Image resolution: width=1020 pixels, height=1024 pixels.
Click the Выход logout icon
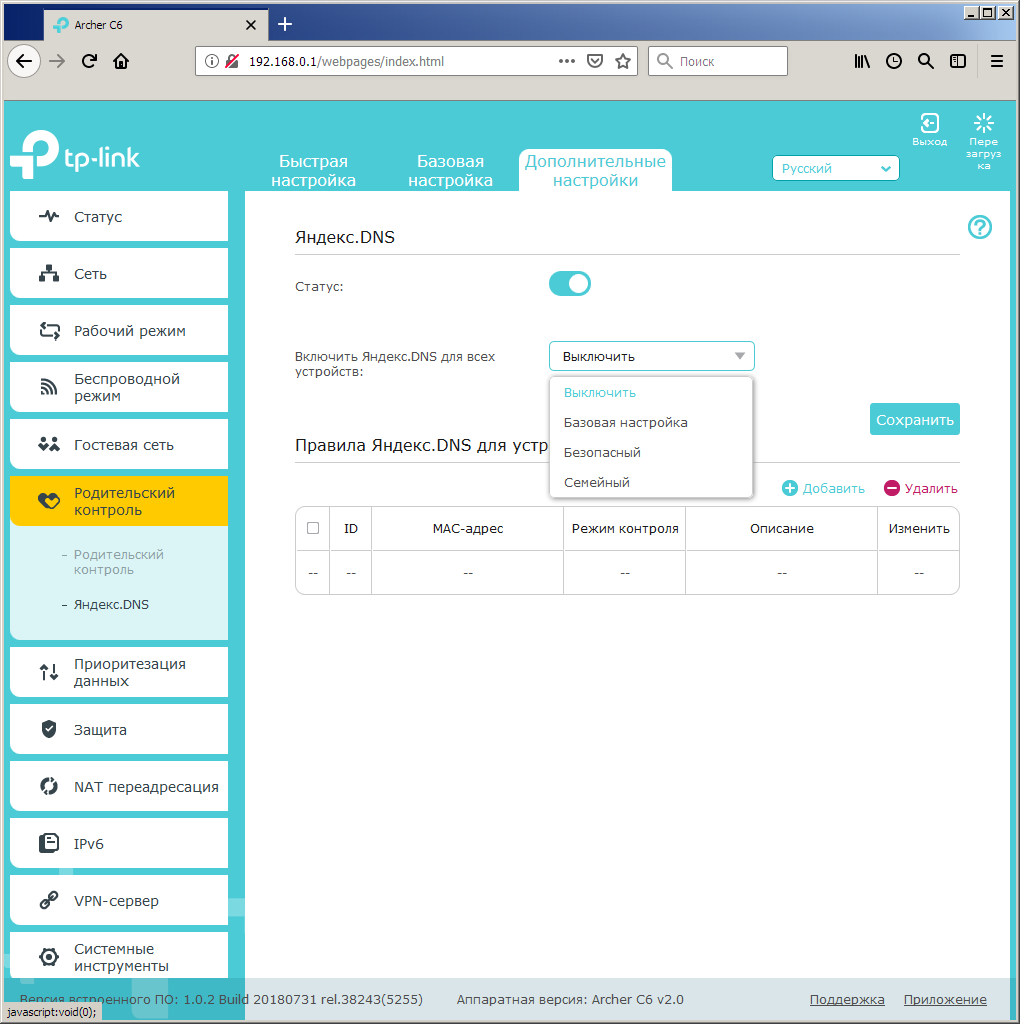coord(929,129)
